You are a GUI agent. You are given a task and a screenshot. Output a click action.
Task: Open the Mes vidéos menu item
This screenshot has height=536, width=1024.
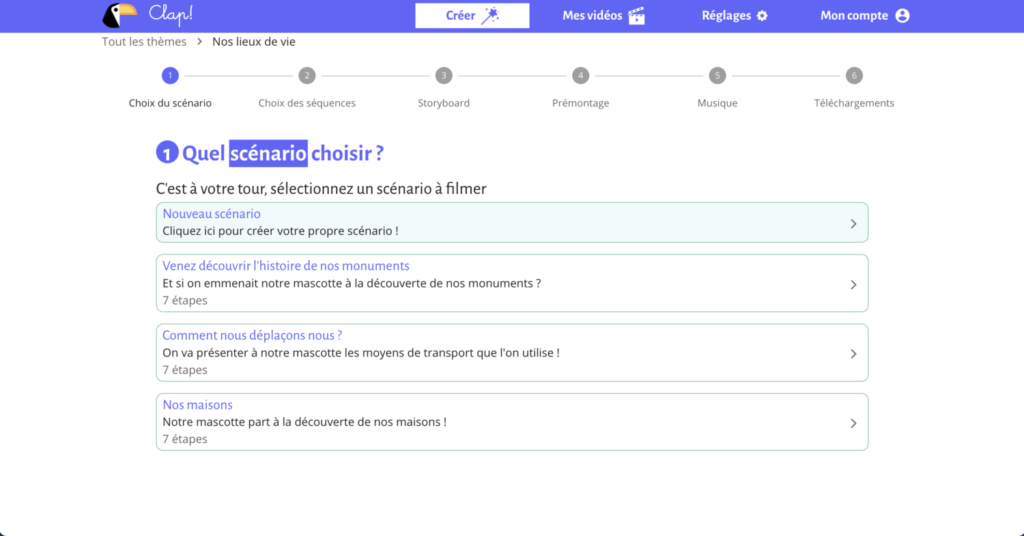pyautogui.click(x=592, y=16)
